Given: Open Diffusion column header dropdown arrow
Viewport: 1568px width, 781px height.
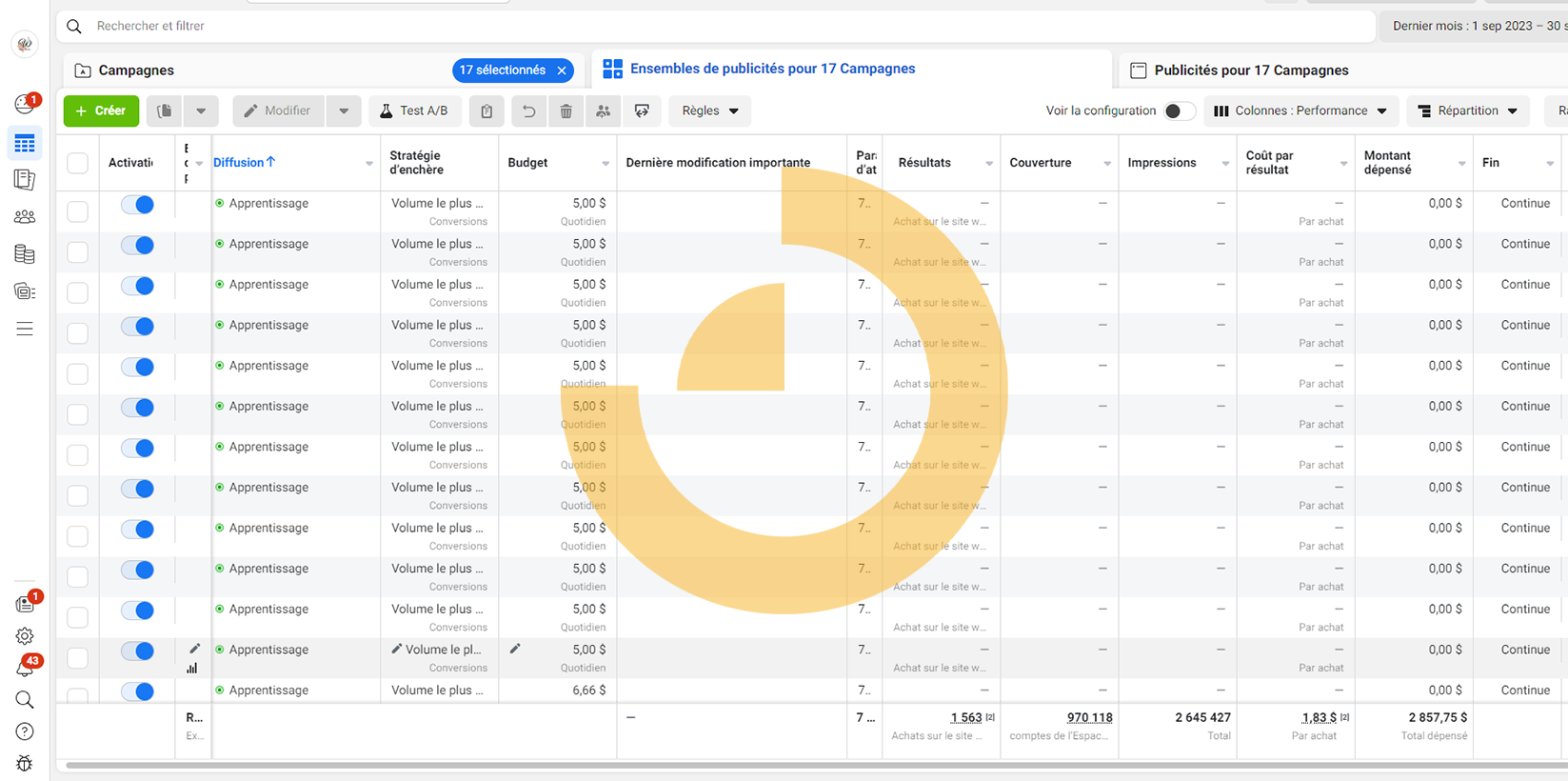Looking at the screenshot, I should click(369, 164).
